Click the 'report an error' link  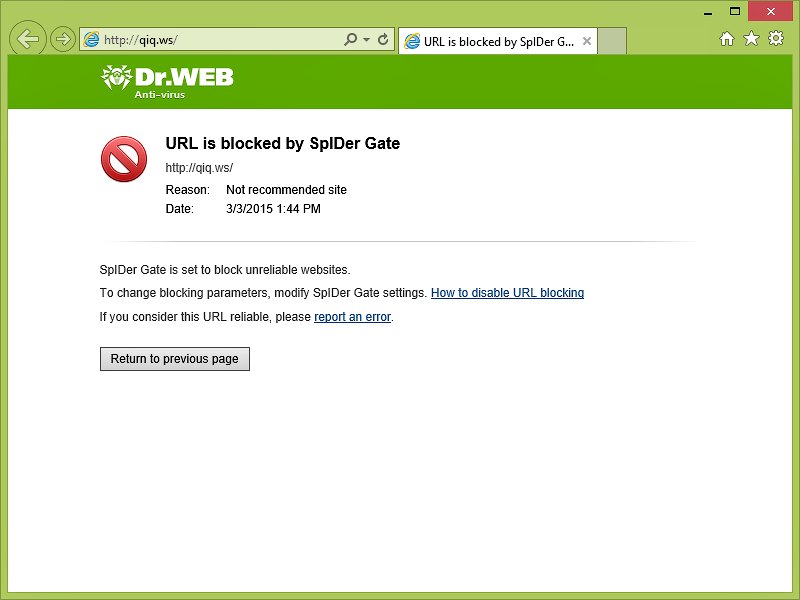point(353,317)
